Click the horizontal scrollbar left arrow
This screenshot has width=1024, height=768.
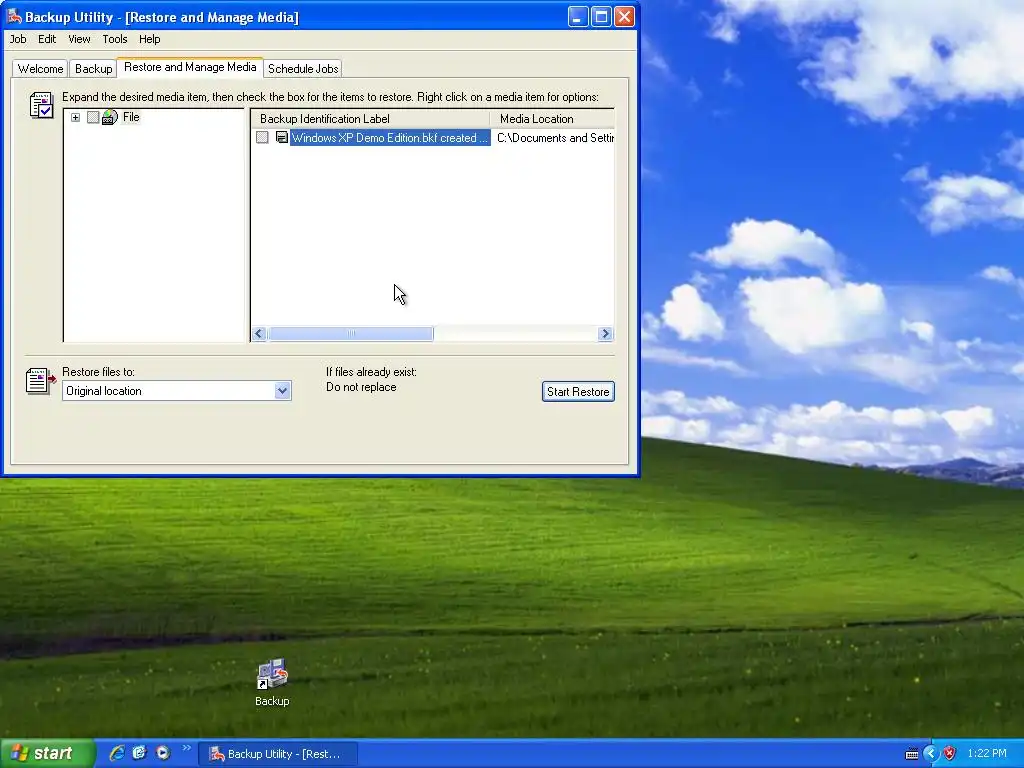259,334
